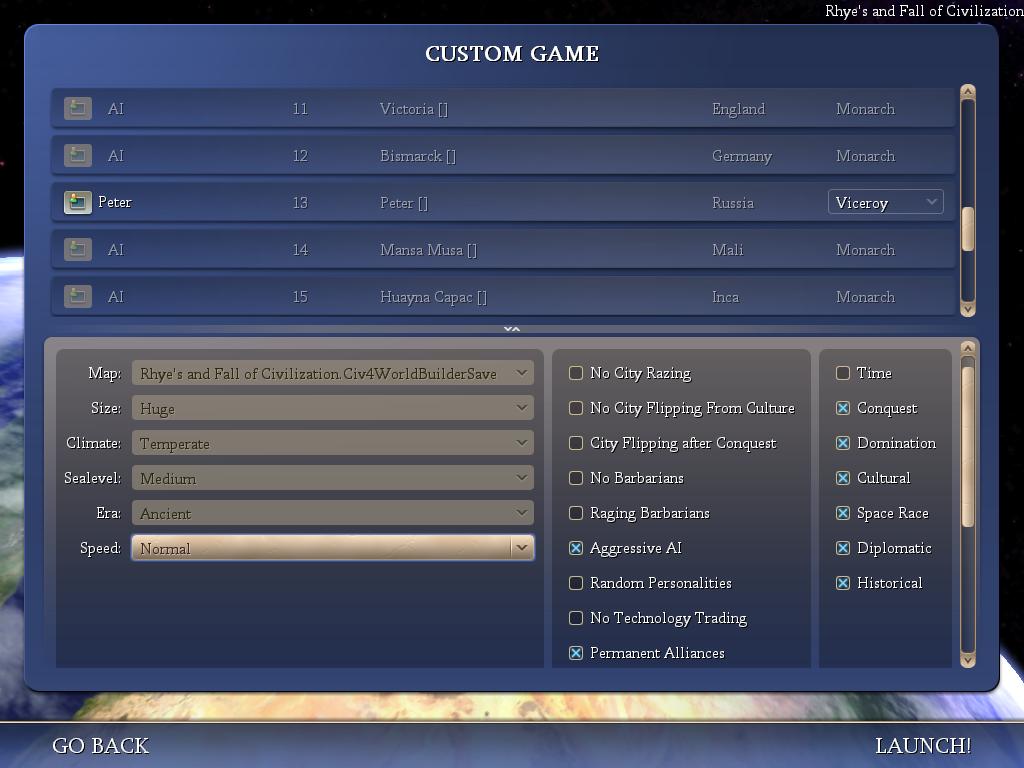Screen dimensions: 1024x768
Task: Enable City Flipping after Conquest
Action: (576, 443)
